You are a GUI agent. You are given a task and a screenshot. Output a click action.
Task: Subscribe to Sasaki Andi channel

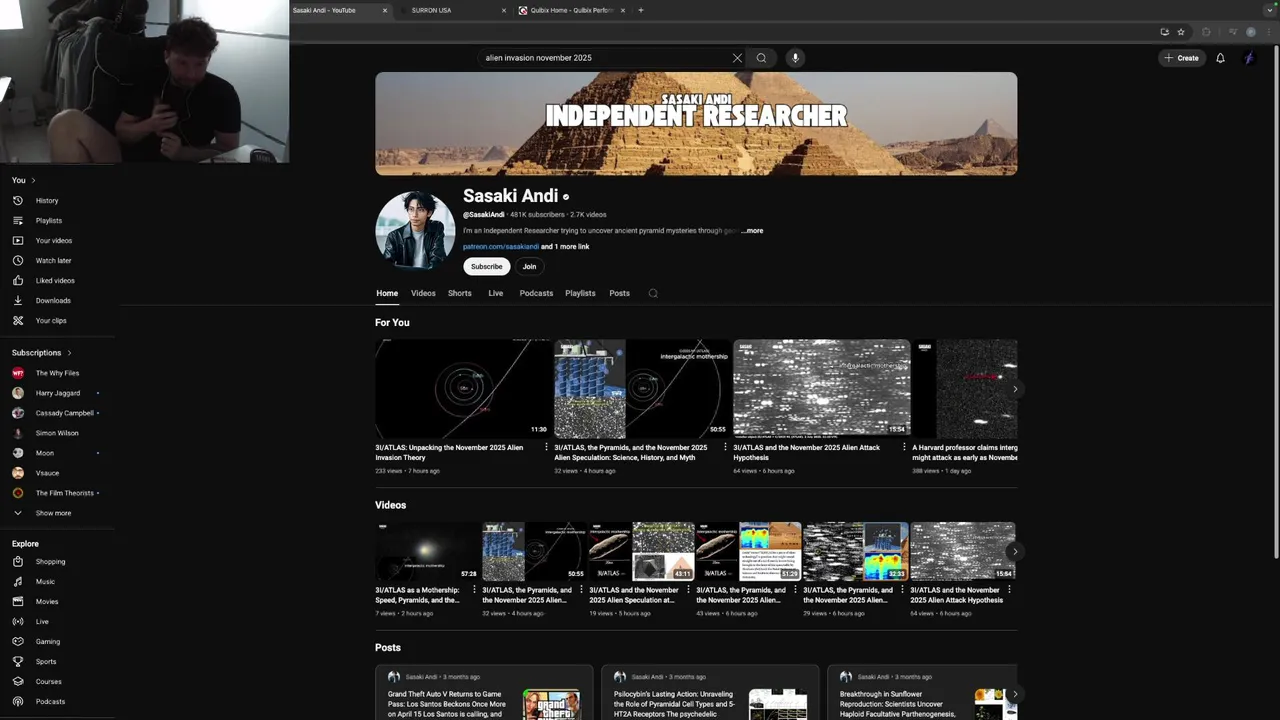[x=487, y=266]
